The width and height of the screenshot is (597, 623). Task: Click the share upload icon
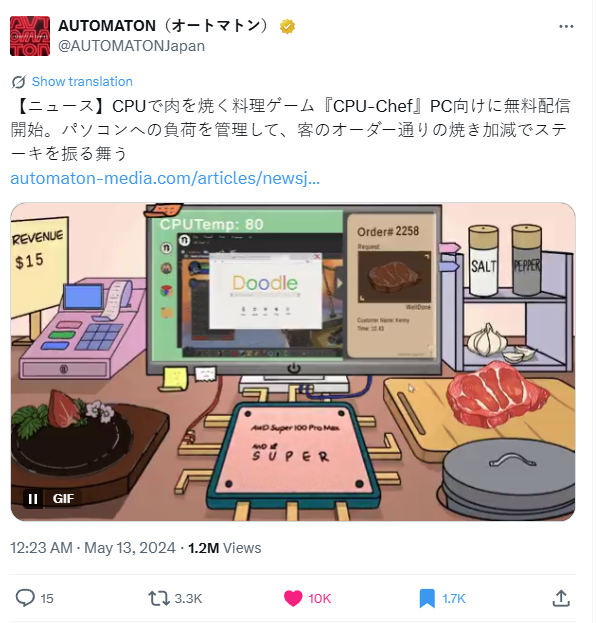click(561, 598)
